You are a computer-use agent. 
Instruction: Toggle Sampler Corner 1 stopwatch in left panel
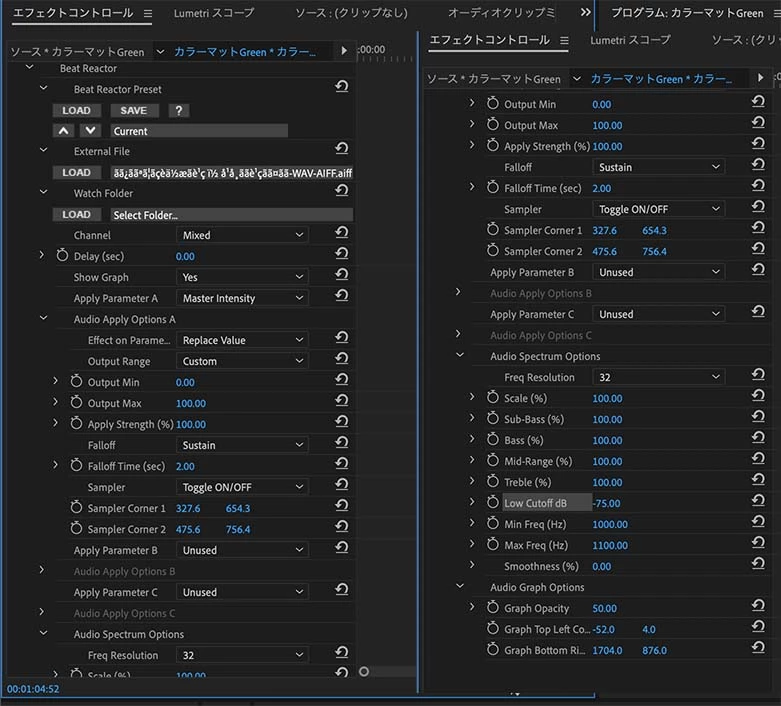(x=76, y=508)
